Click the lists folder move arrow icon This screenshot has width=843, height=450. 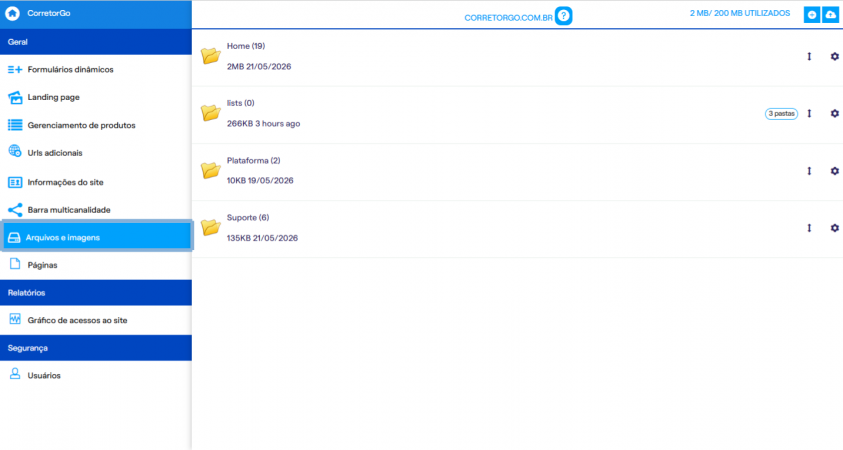point(809,113)
